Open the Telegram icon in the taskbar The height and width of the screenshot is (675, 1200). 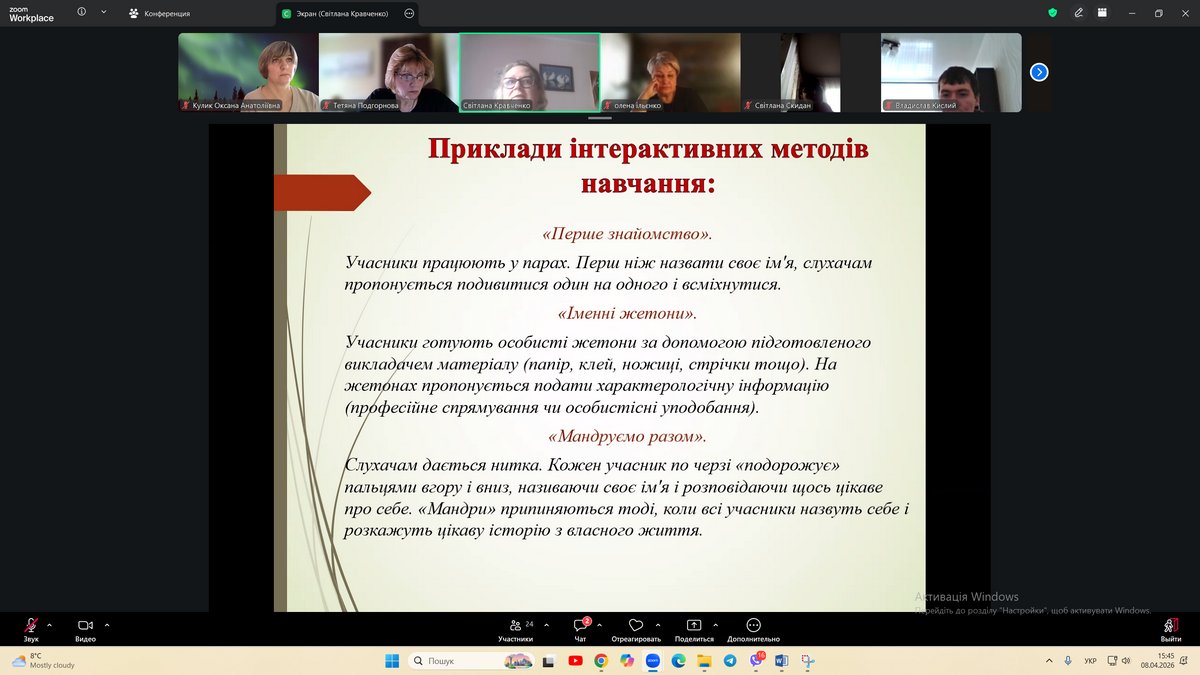(x=730, y=661)
